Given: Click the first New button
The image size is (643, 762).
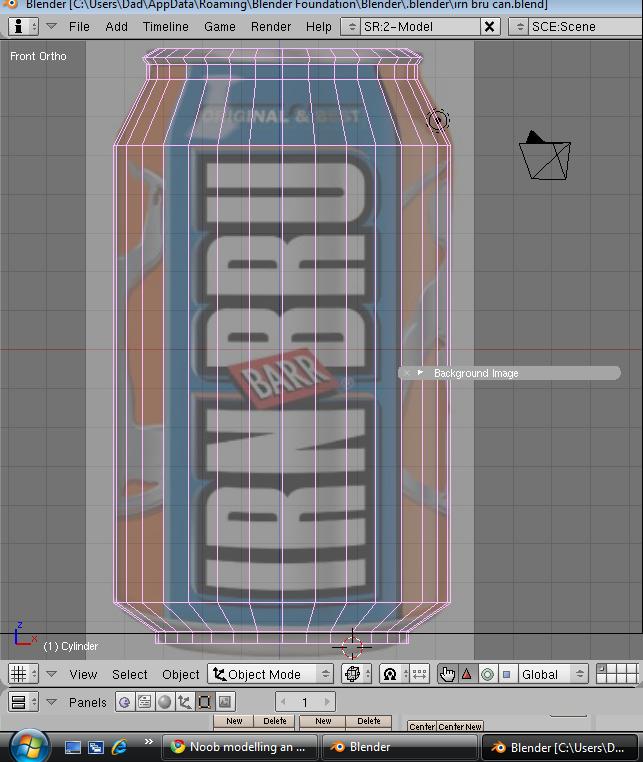Looking at the screenshot, I should click(234, 721).
